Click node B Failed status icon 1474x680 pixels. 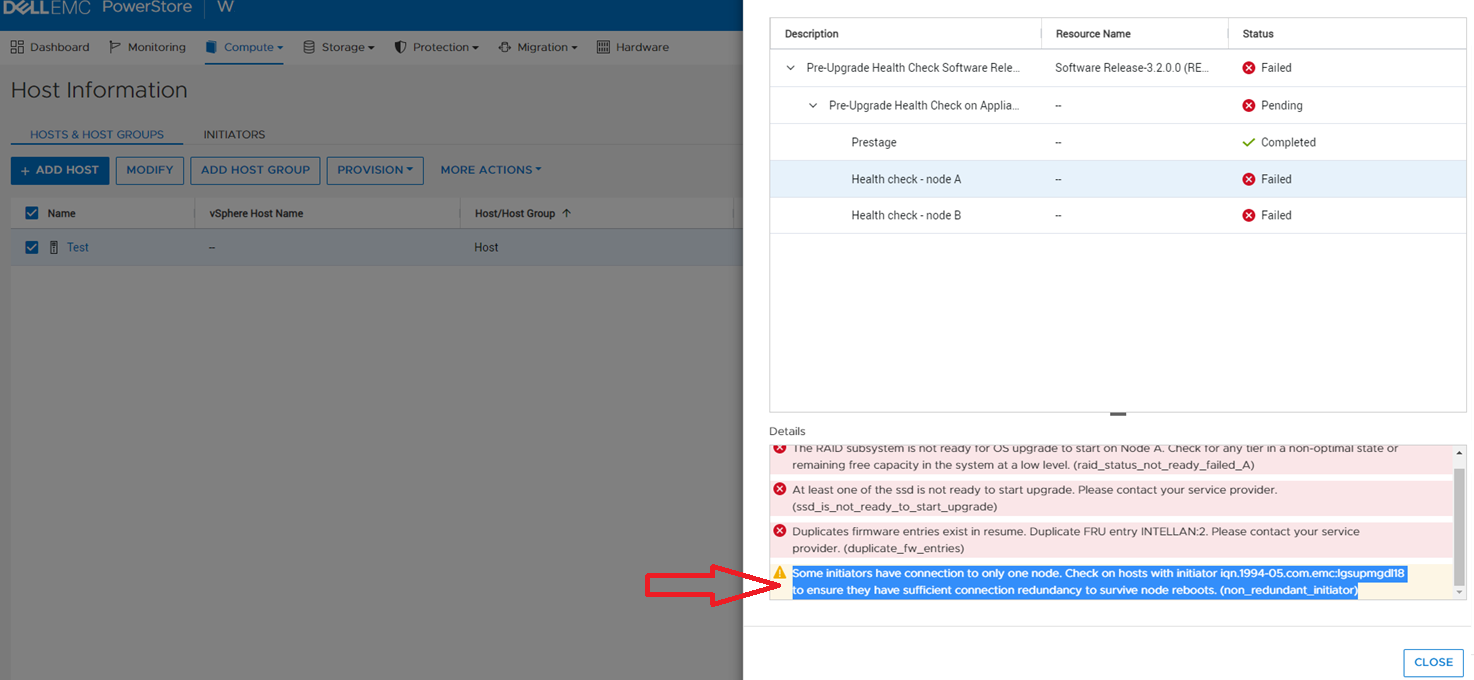(1248, 215)
